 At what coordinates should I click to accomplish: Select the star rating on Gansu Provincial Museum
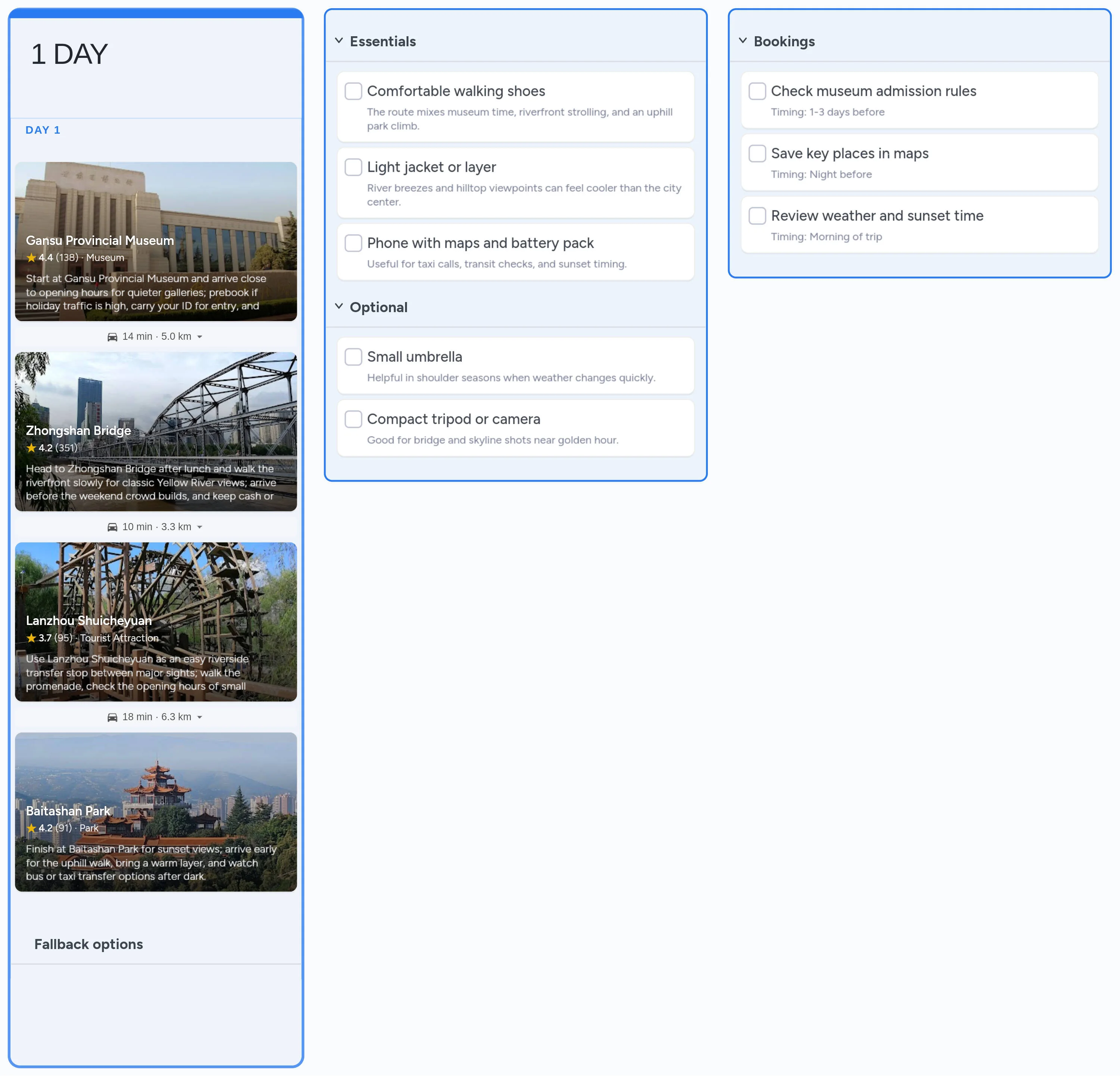click(31, 258)
